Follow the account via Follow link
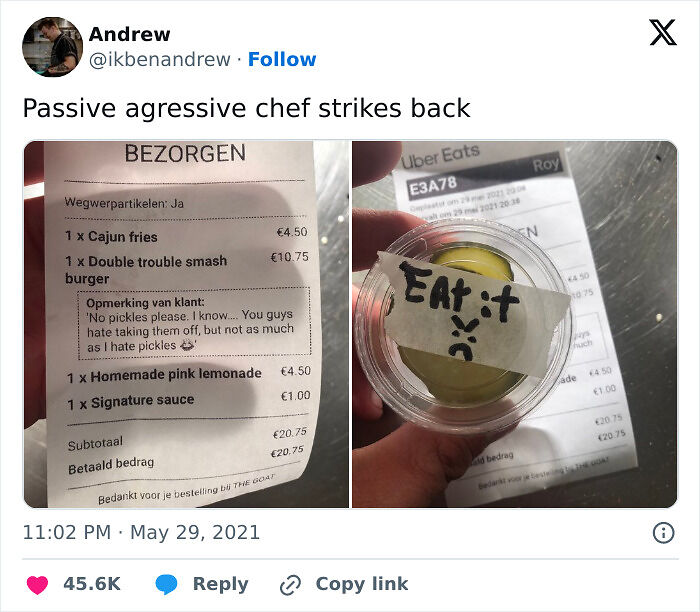 pos(282,59)
